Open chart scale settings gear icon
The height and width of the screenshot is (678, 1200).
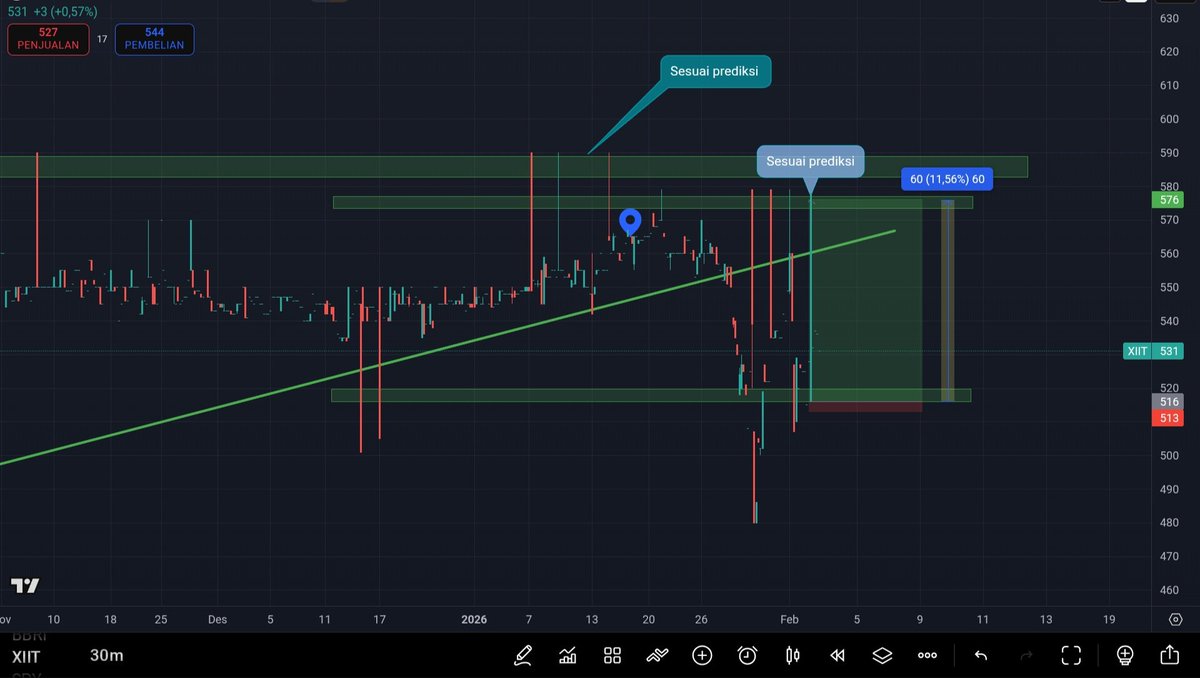1175,620
